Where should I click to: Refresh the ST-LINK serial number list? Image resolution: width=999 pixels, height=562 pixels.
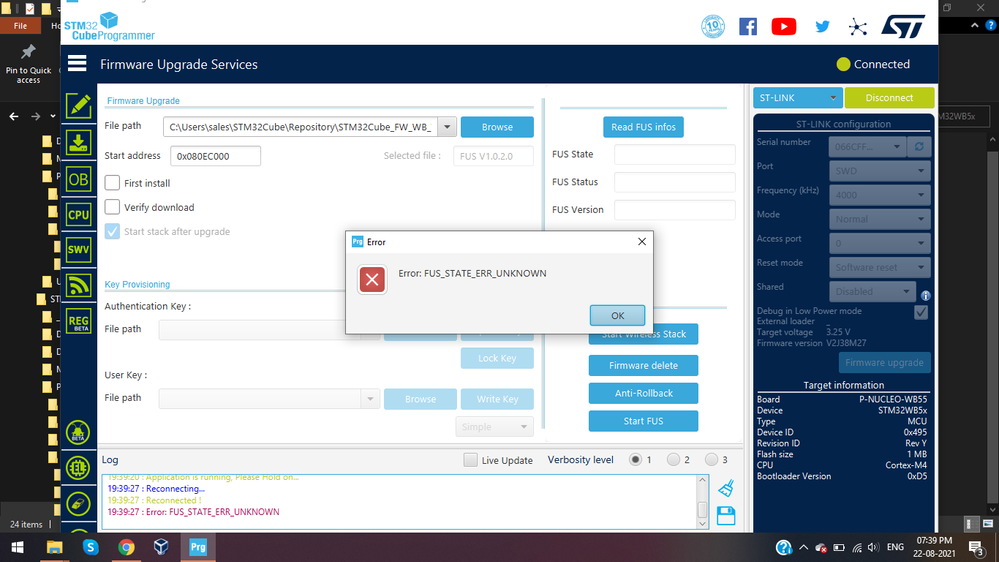pyautogui.click(x=919, y=147)
